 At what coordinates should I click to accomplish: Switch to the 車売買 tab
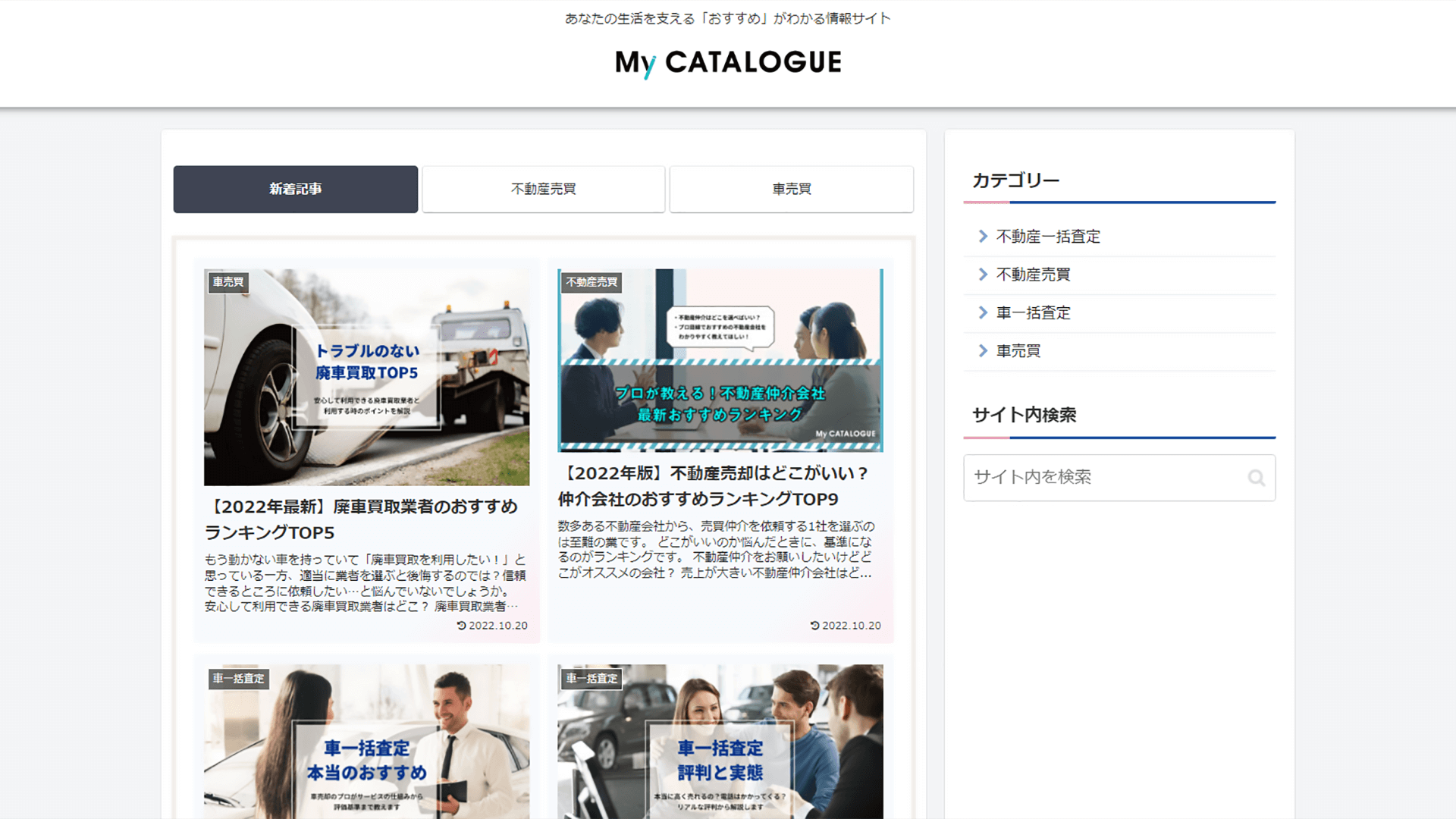pos(792,189)
